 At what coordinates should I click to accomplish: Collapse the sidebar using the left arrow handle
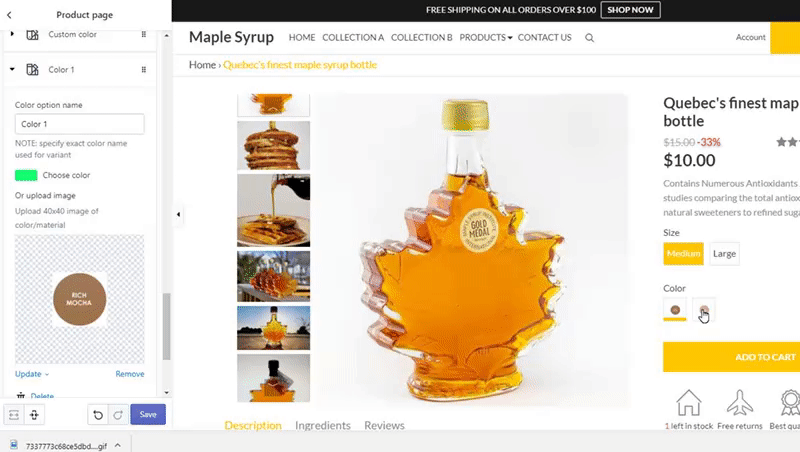tap(178, 214)
